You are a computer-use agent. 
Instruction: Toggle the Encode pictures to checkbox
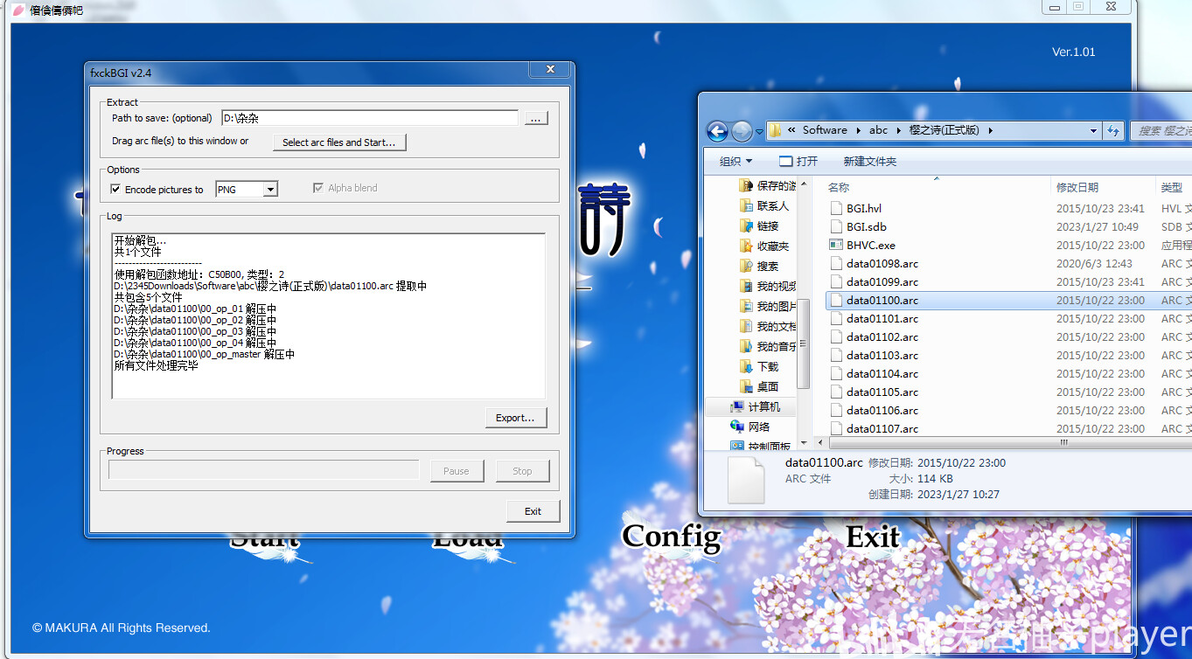pos(116,189)
